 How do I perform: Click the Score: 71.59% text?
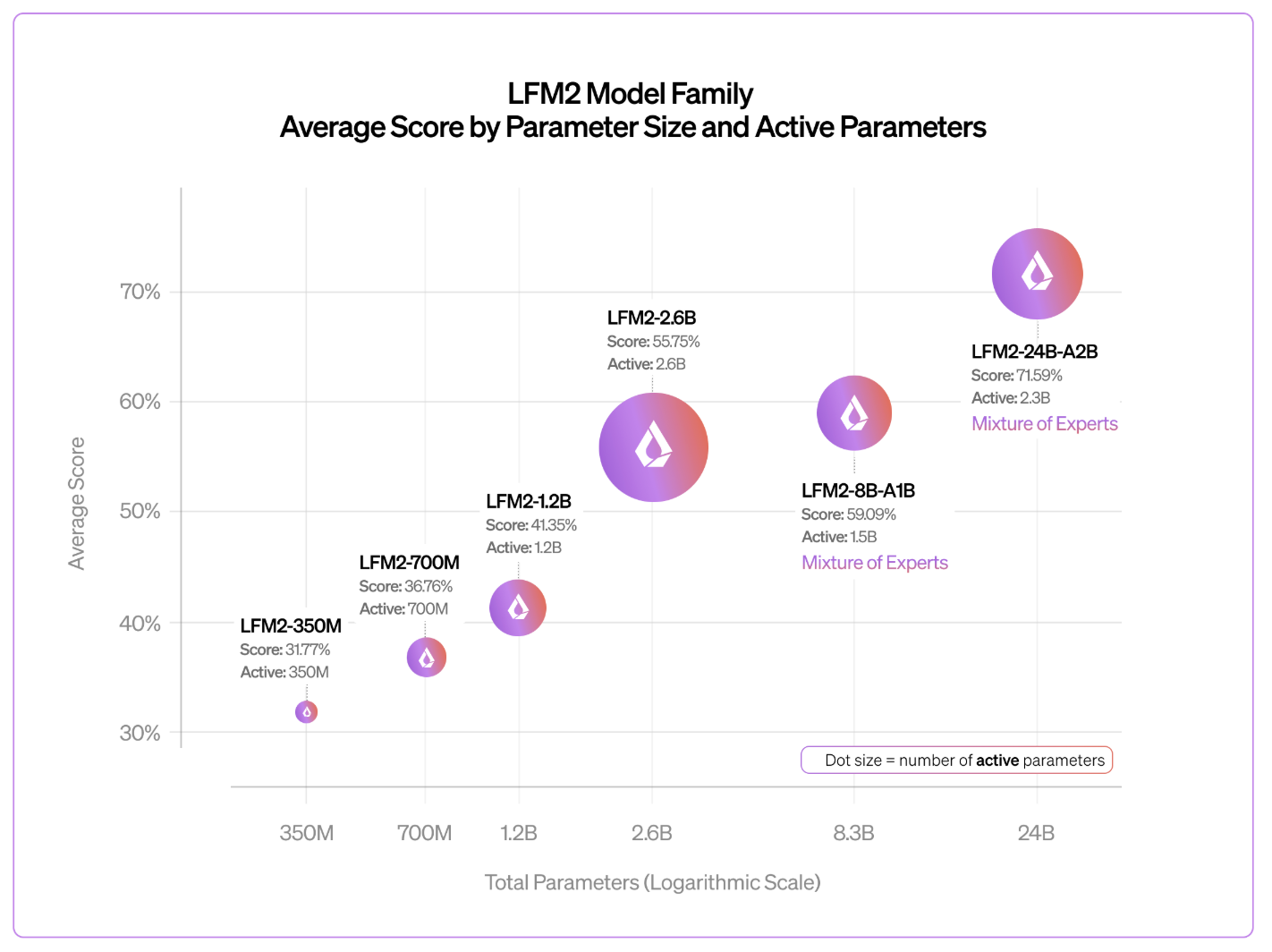[1016, 376]
